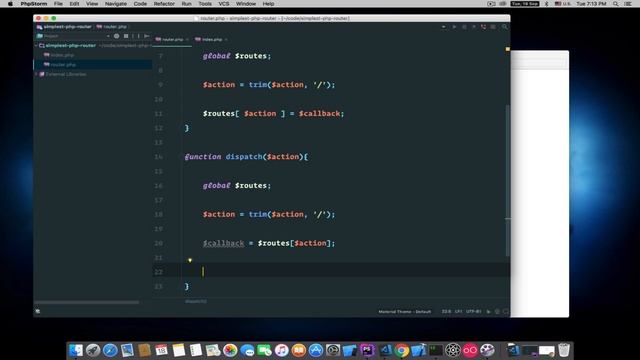The width and height of the screenshot is (640, 360).
Task: Close the index.php editor tab
Action: [226, 40]
